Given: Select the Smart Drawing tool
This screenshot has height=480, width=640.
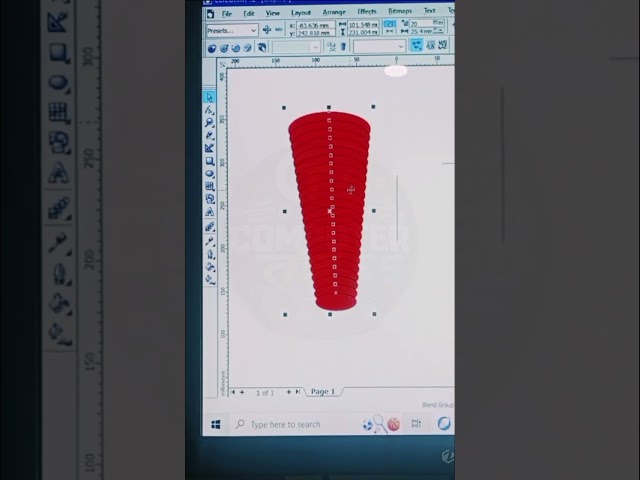Looking at the screenshot, I should tap(210, 148).
